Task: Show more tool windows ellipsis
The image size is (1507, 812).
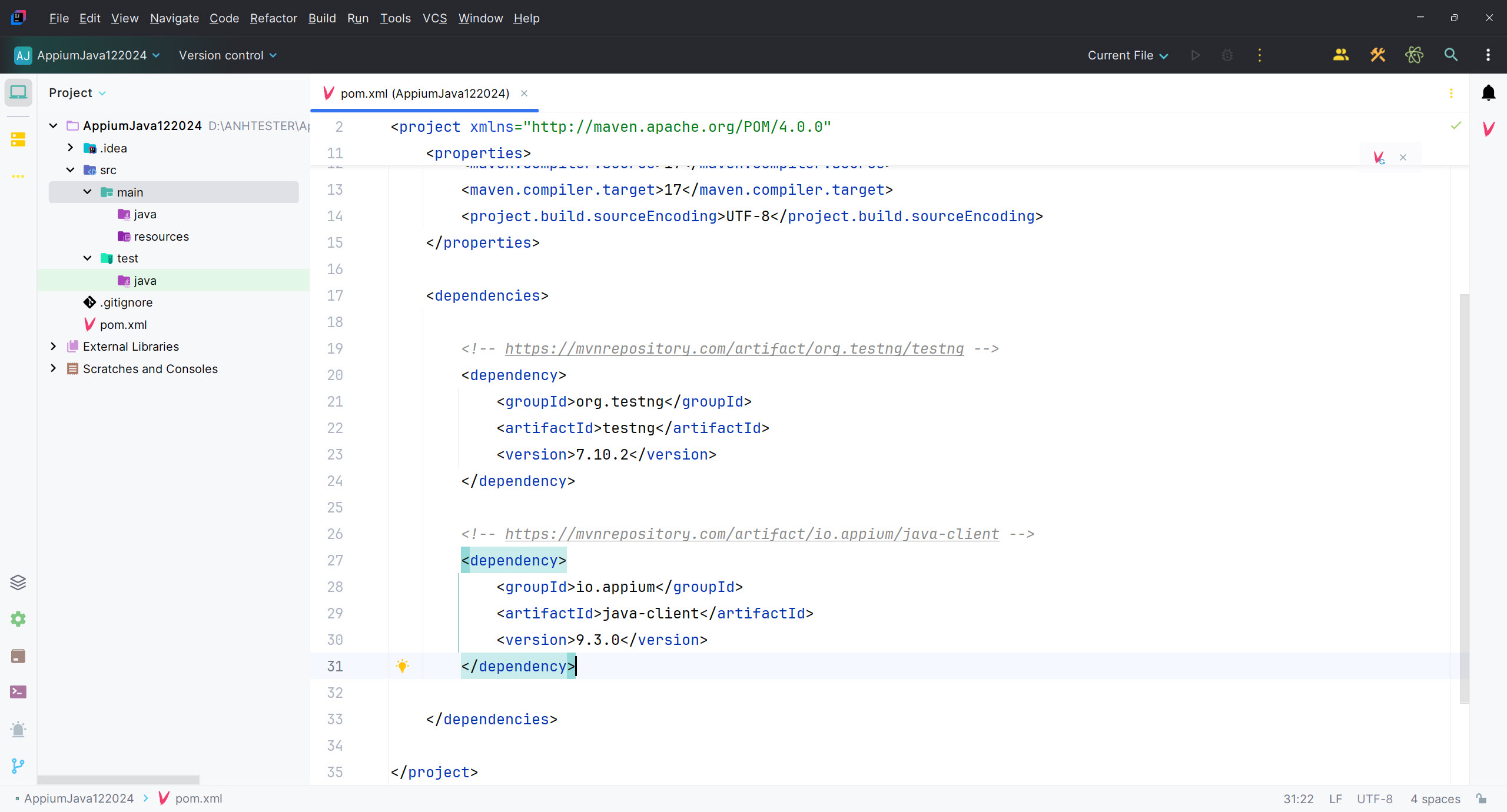Action: tap(18, 176)
